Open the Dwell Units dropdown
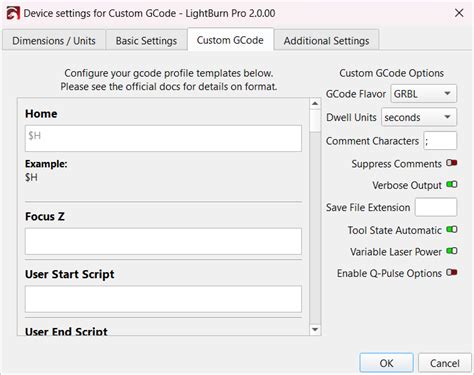Image resolution: width=474 pixels, height=375 pixels. (419, 117)
